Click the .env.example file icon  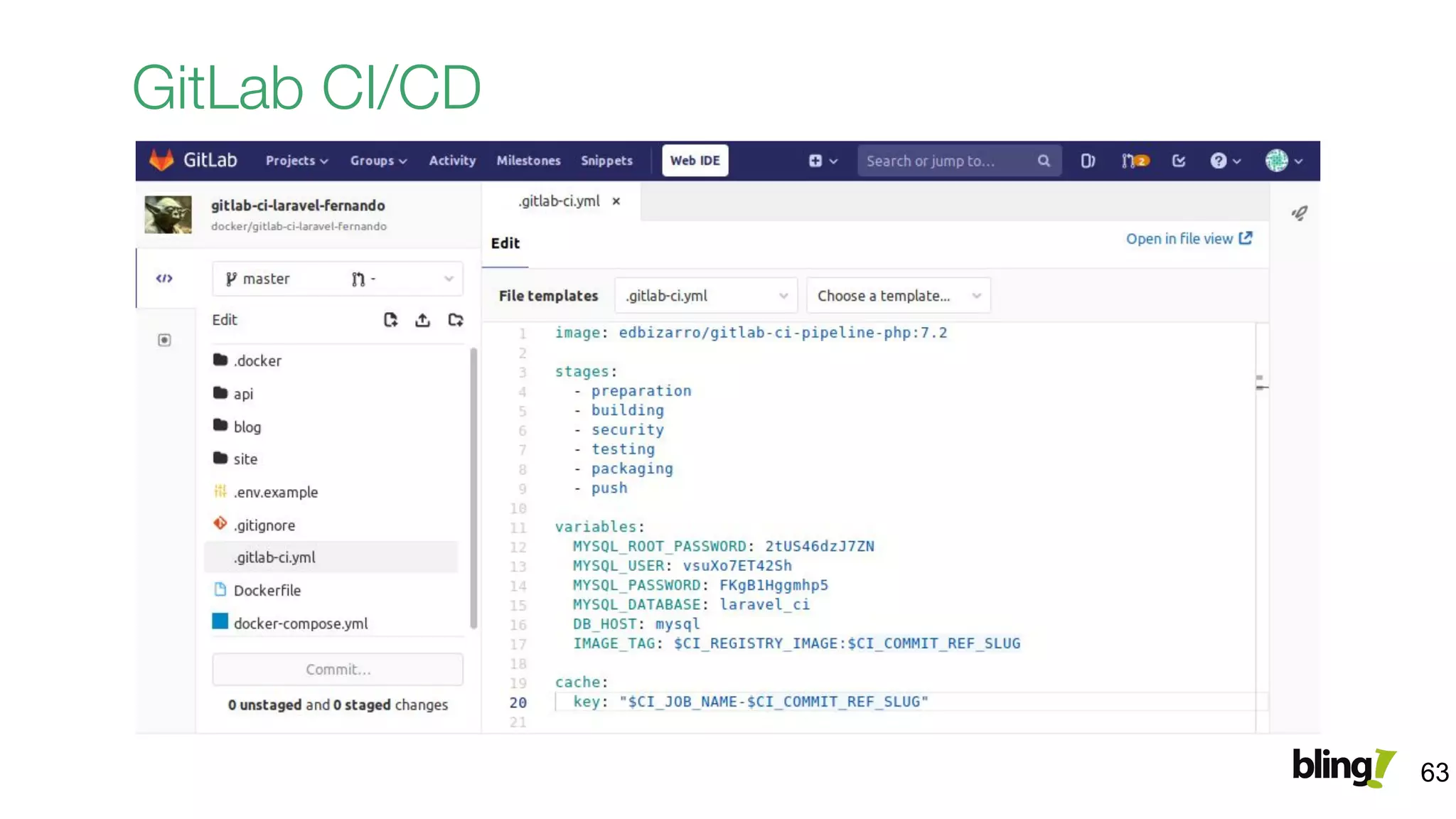pyautogui.click(x=220, y=491)
